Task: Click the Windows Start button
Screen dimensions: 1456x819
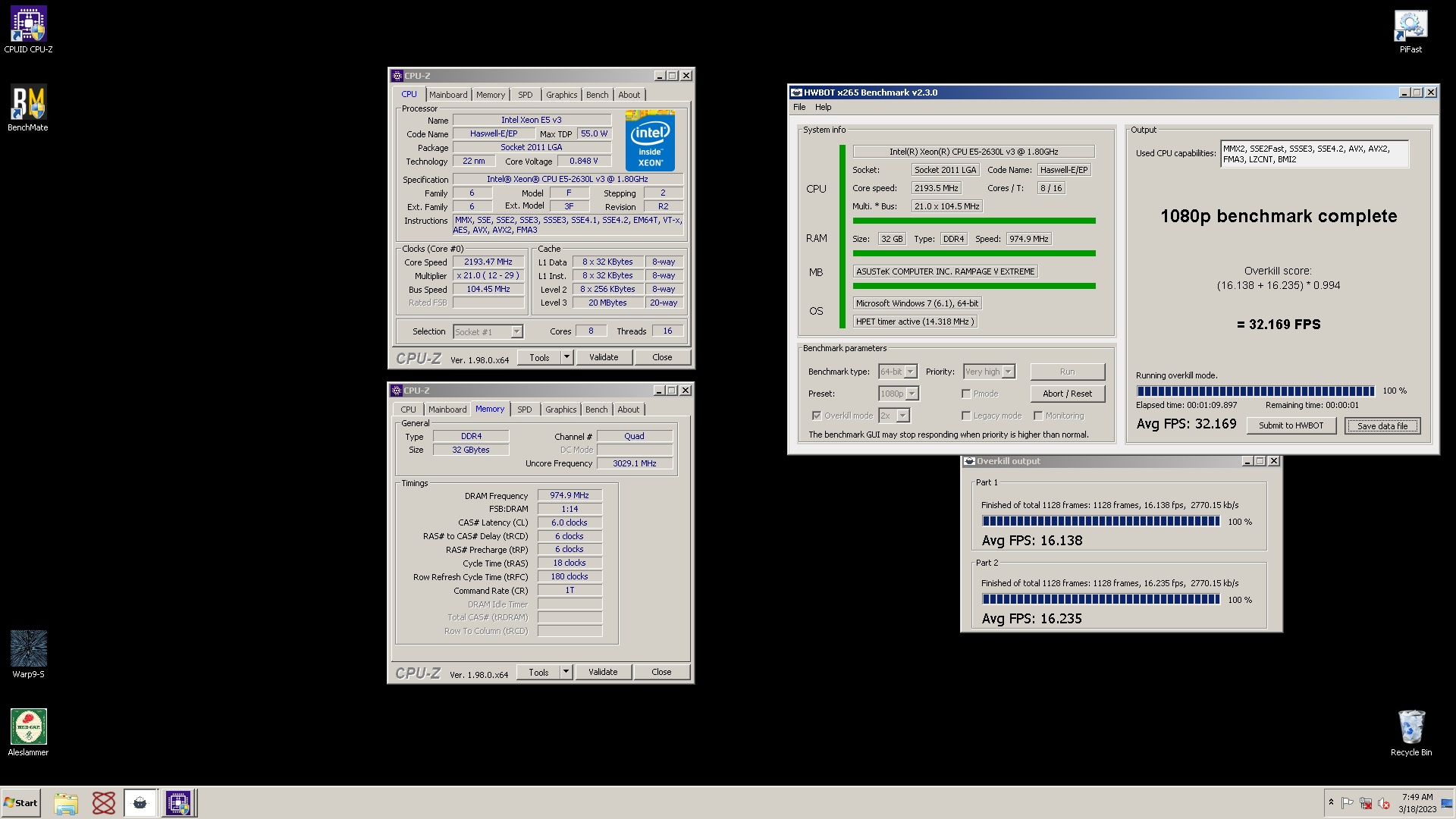Action: coord(21,803)
